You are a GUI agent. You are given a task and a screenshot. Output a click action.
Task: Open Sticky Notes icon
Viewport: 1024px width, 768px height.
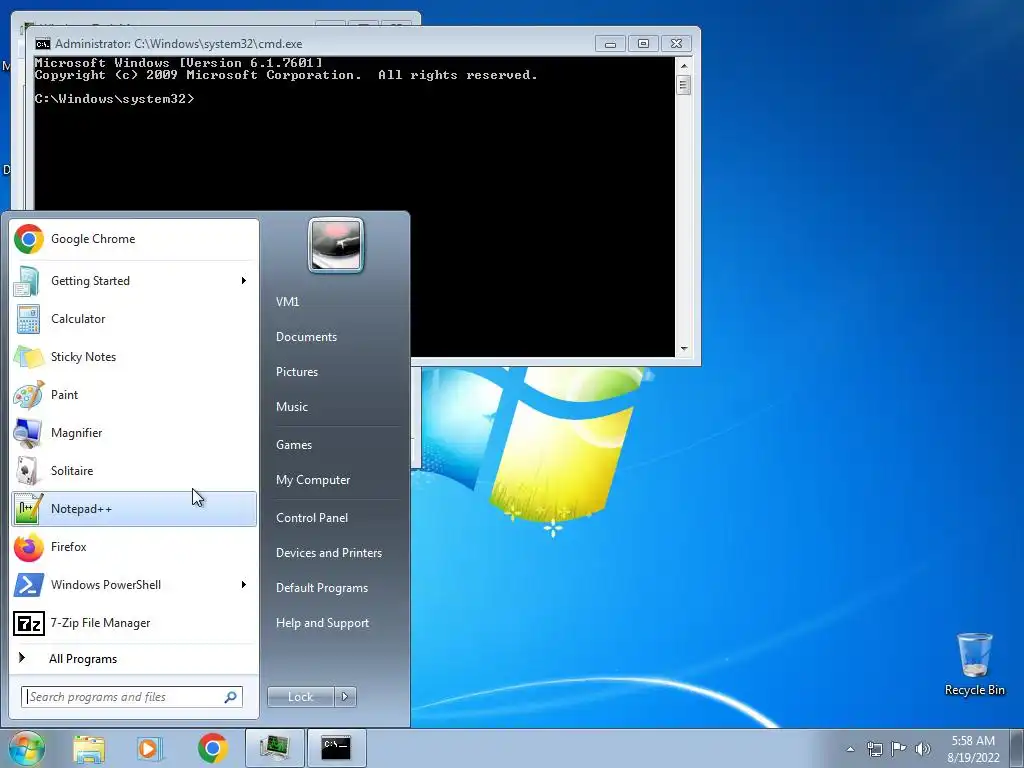[27, 357]
